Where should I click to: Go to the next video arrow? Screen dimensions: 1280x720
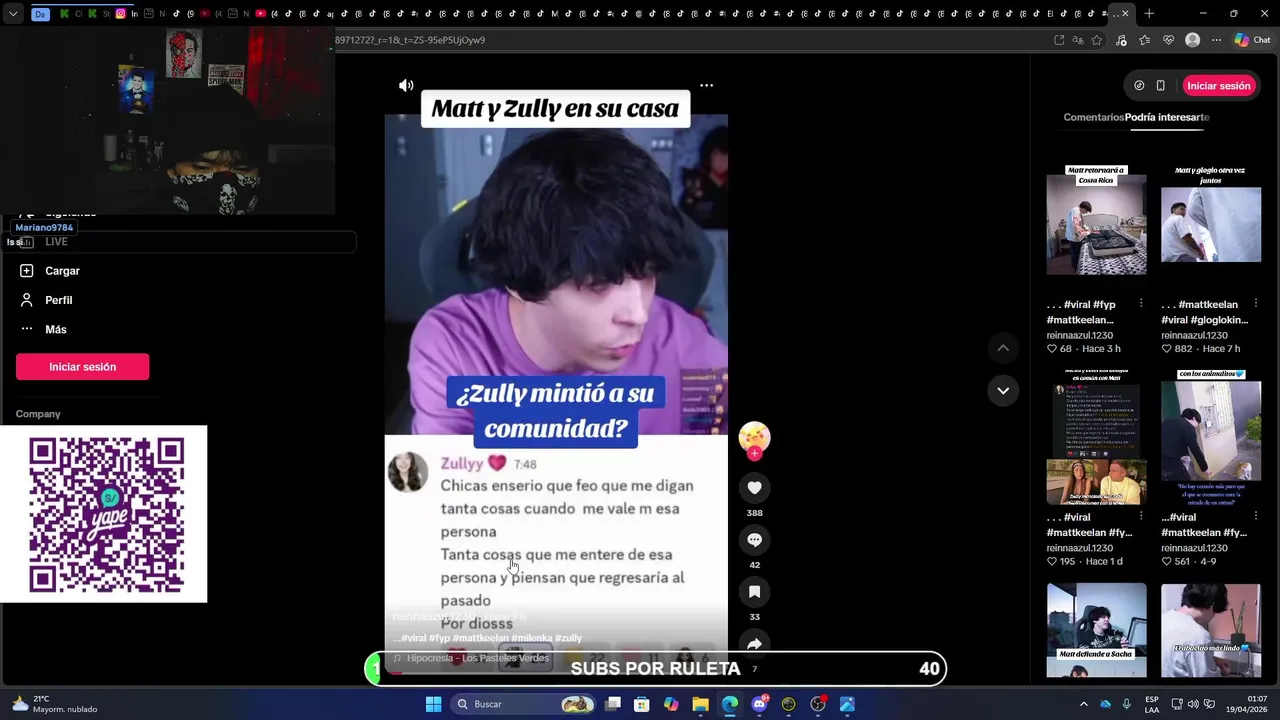pos(1003,390)
